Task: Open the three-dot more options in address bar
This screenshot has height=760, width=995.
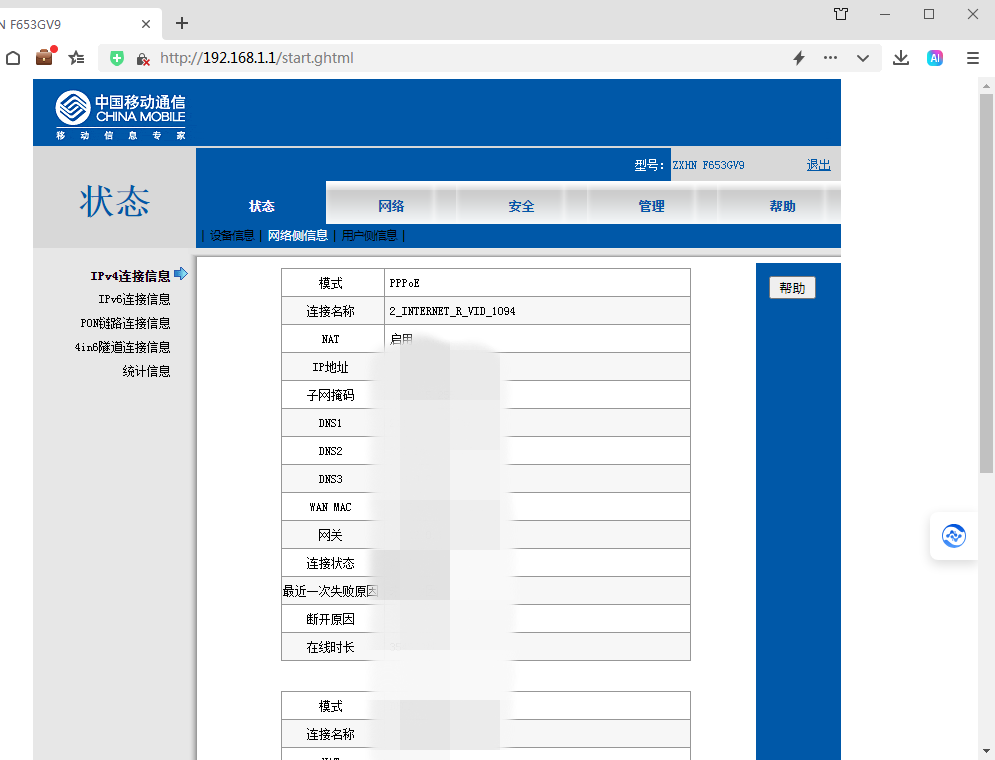Action: coord(830,58)
